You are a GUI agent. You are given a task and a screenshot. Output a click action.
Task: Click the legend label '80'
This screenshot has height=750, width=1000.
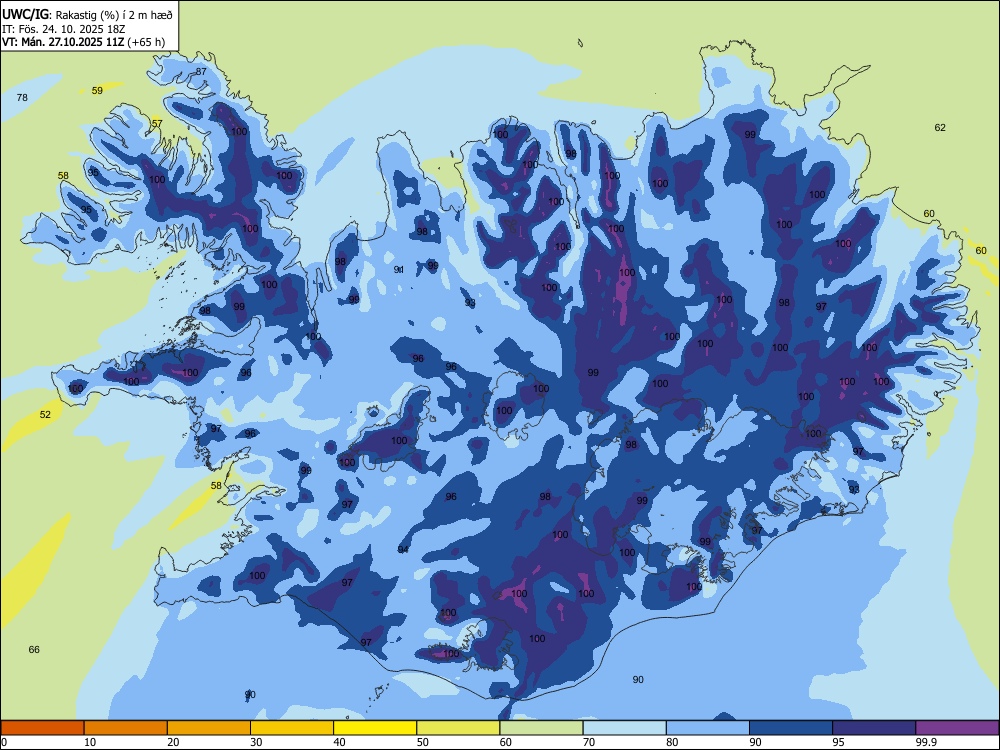click(672, 742)
